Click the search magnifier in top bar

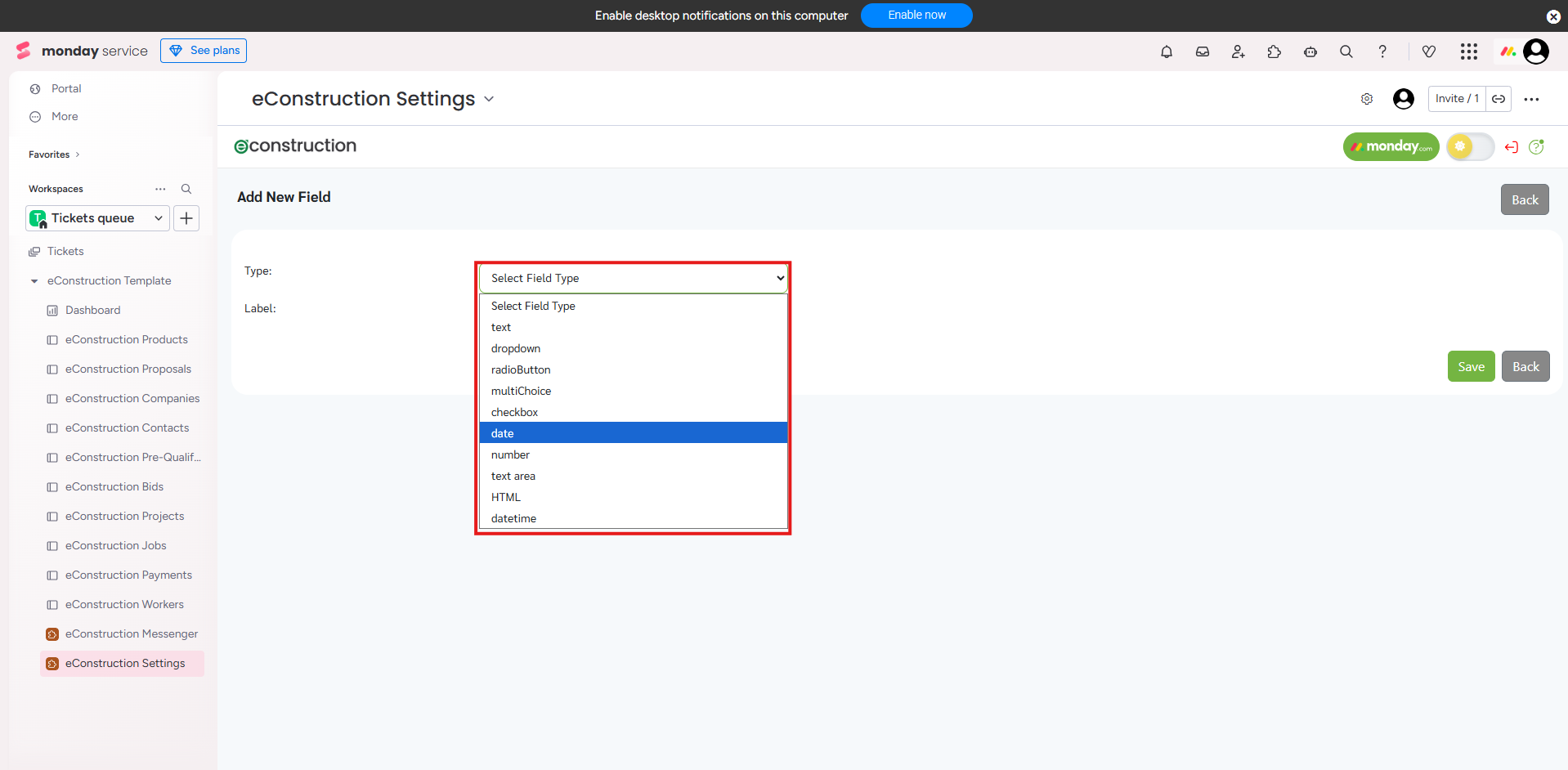coord(1346,51)
